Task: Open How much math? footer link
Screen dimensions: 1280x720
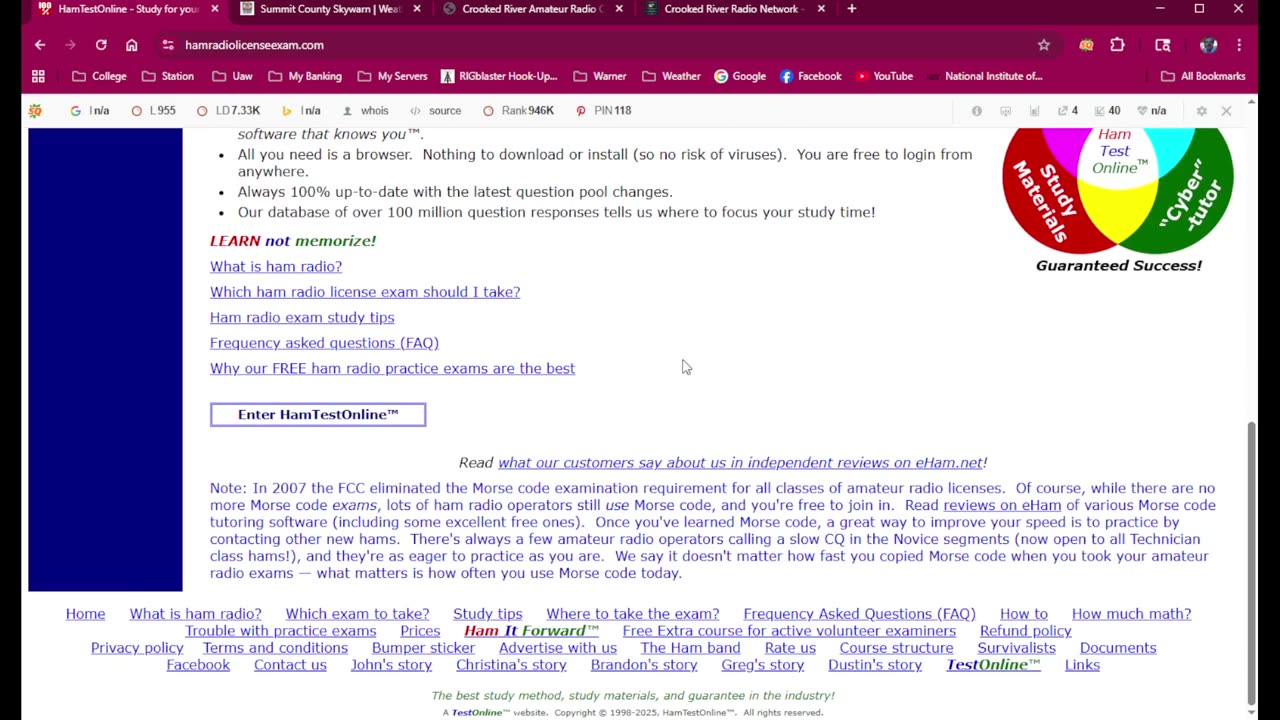Action: [x=1131, y=614]
